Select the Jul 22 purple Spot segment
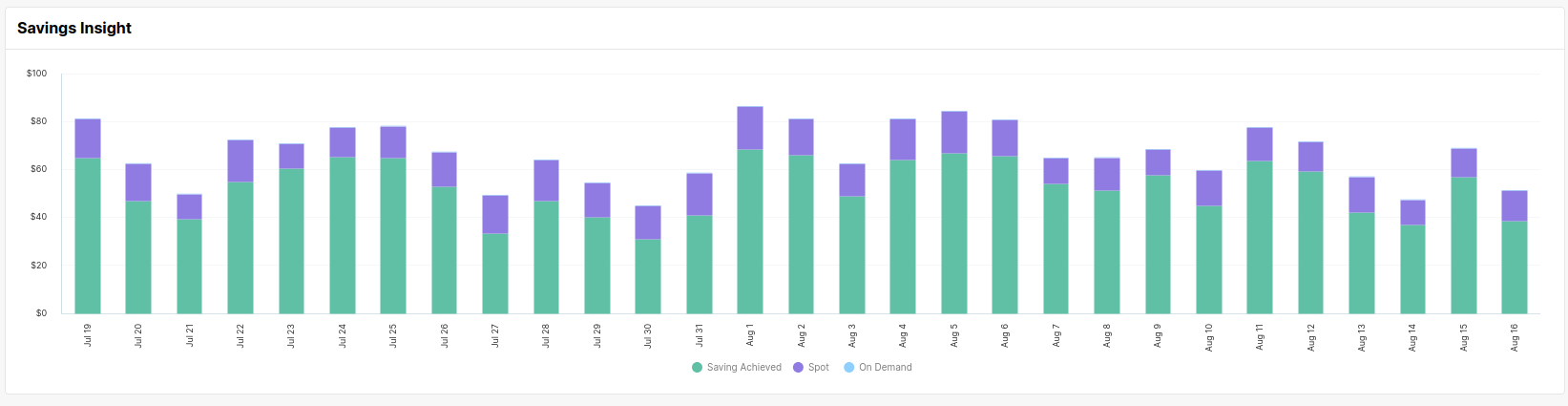1568x406 pixels. pos(240,161)
